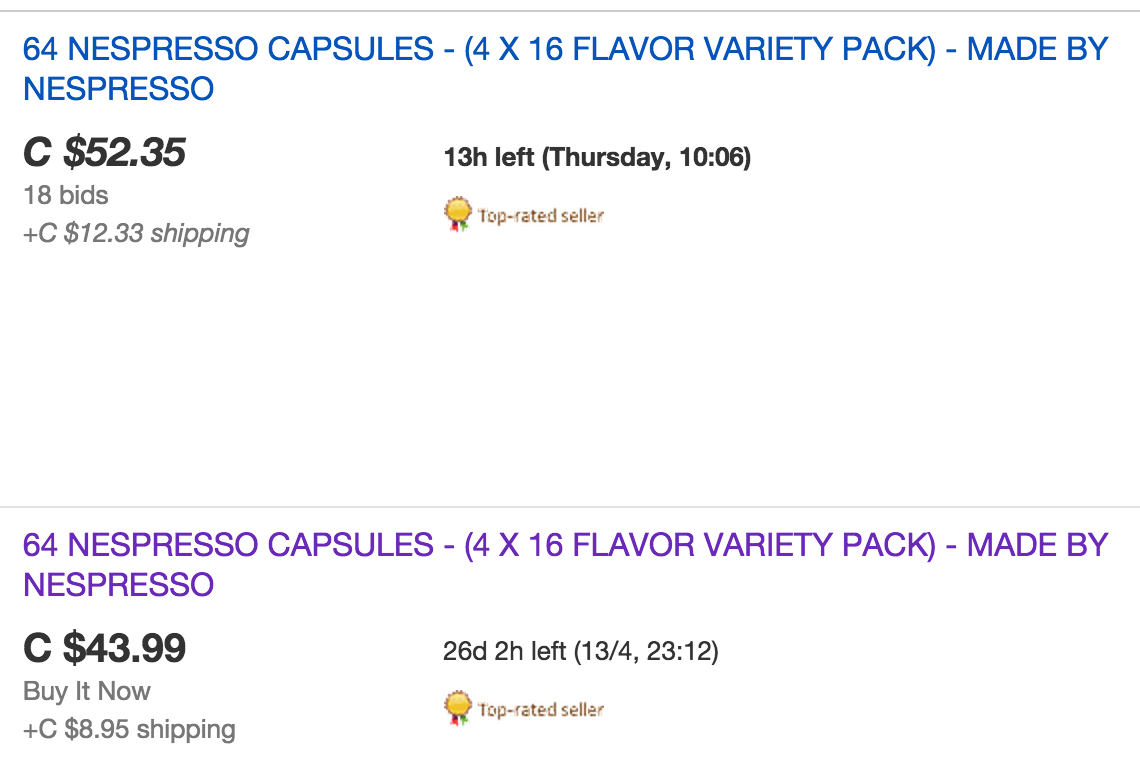The height and width of the screenshot is (784, 1140).
Task: Click the wrapped 'NESPRESSO' word ending the purple title
Action: 119,585
